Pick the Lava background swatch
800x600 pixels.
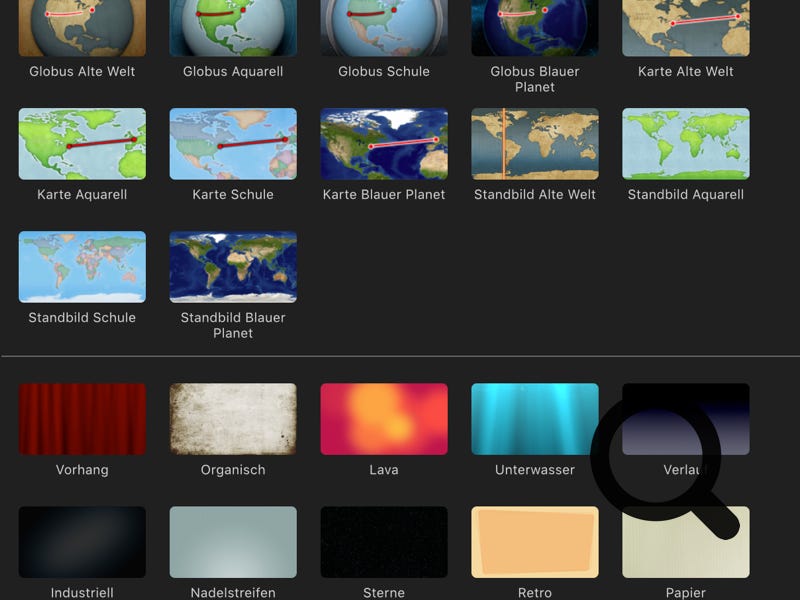pyautogui.click(x=384, y=419)
